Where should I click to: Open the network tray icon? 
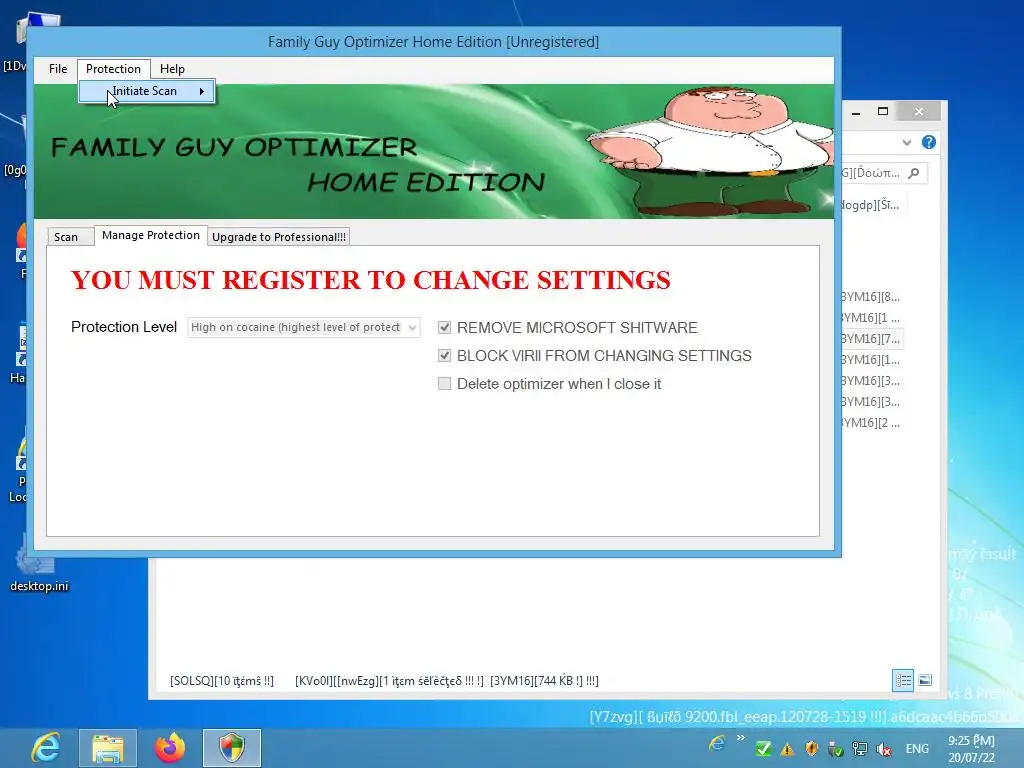pyautogui.click(x=860, y=749)
